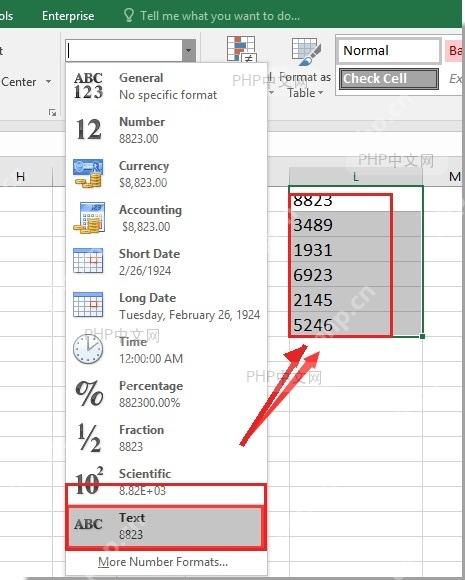This screenshot has height=580, width=465.
Task: Open the Format as Table menu
Action: coord(305,68)
